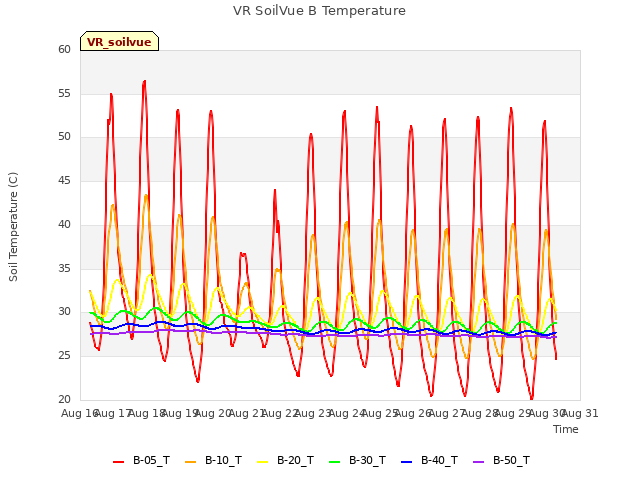Click the 50 y-axis tick label
Screen dimensions: 640x480
click(x=64, y=137)
